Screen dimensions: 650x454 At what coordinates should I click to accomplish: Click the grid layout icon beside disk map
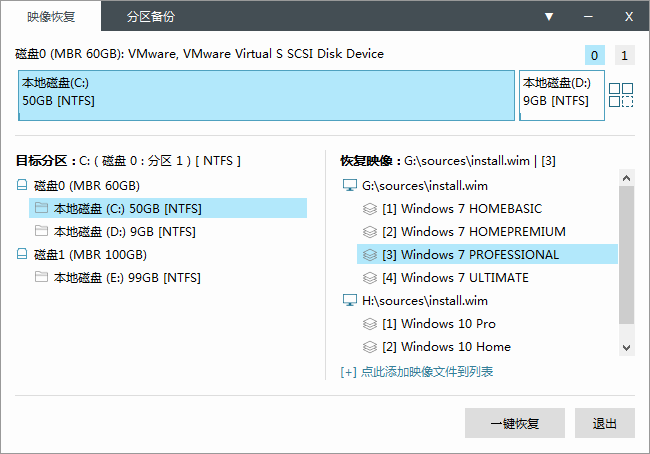621,95
